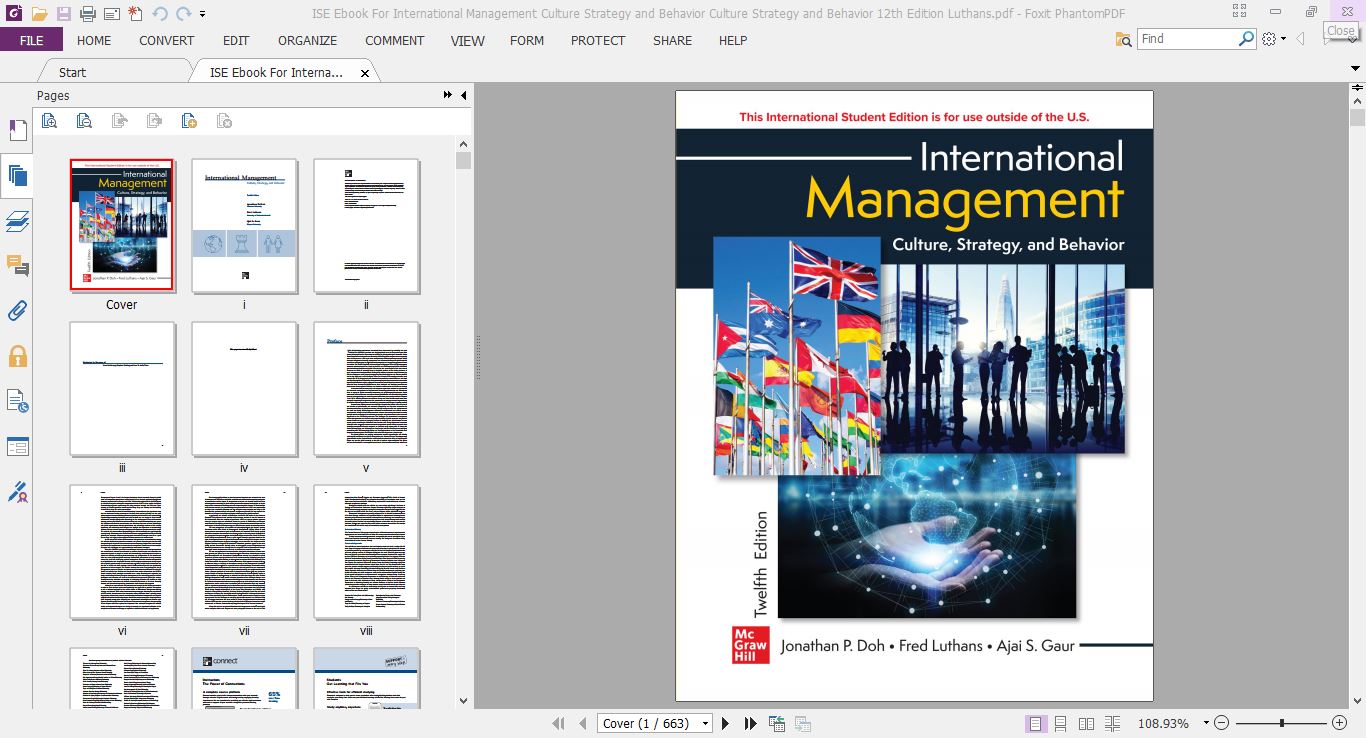Enable Single Page view mode
This screenshot has height=738, width=1366.
pos(1036,723)
